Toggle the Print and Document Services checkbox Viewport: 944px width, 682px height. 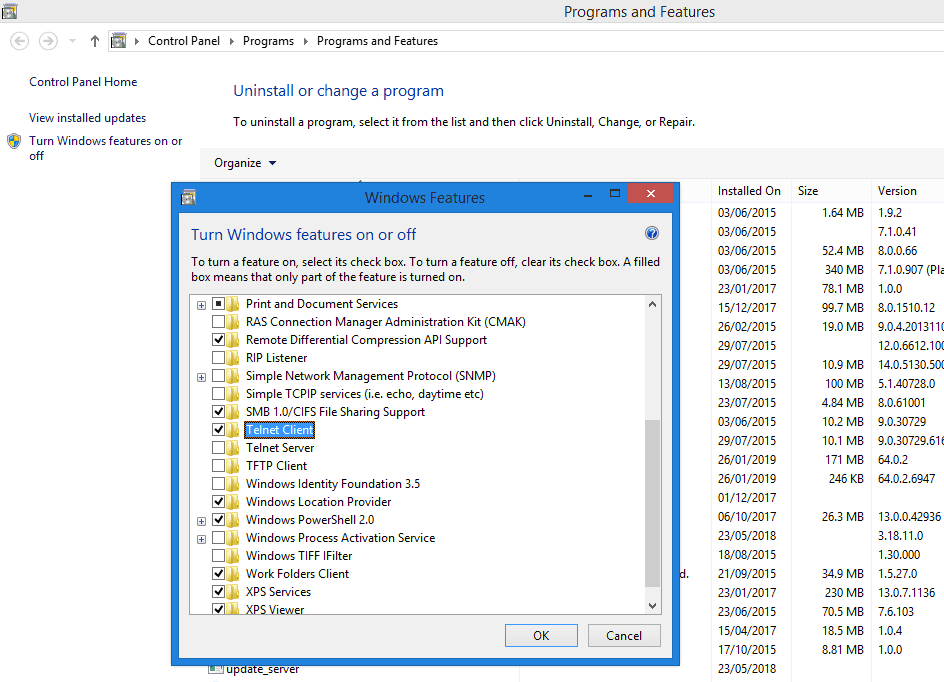219,304
